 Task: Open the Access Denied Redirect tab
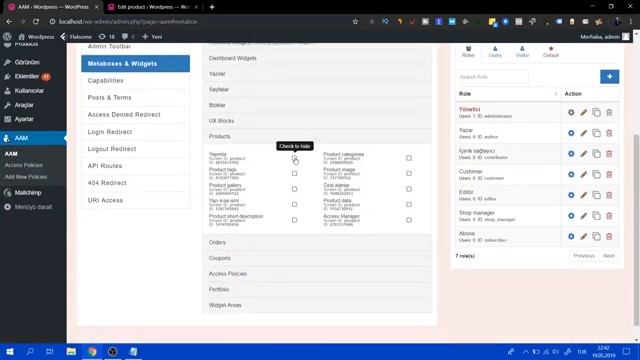click(x=136, y=115)
